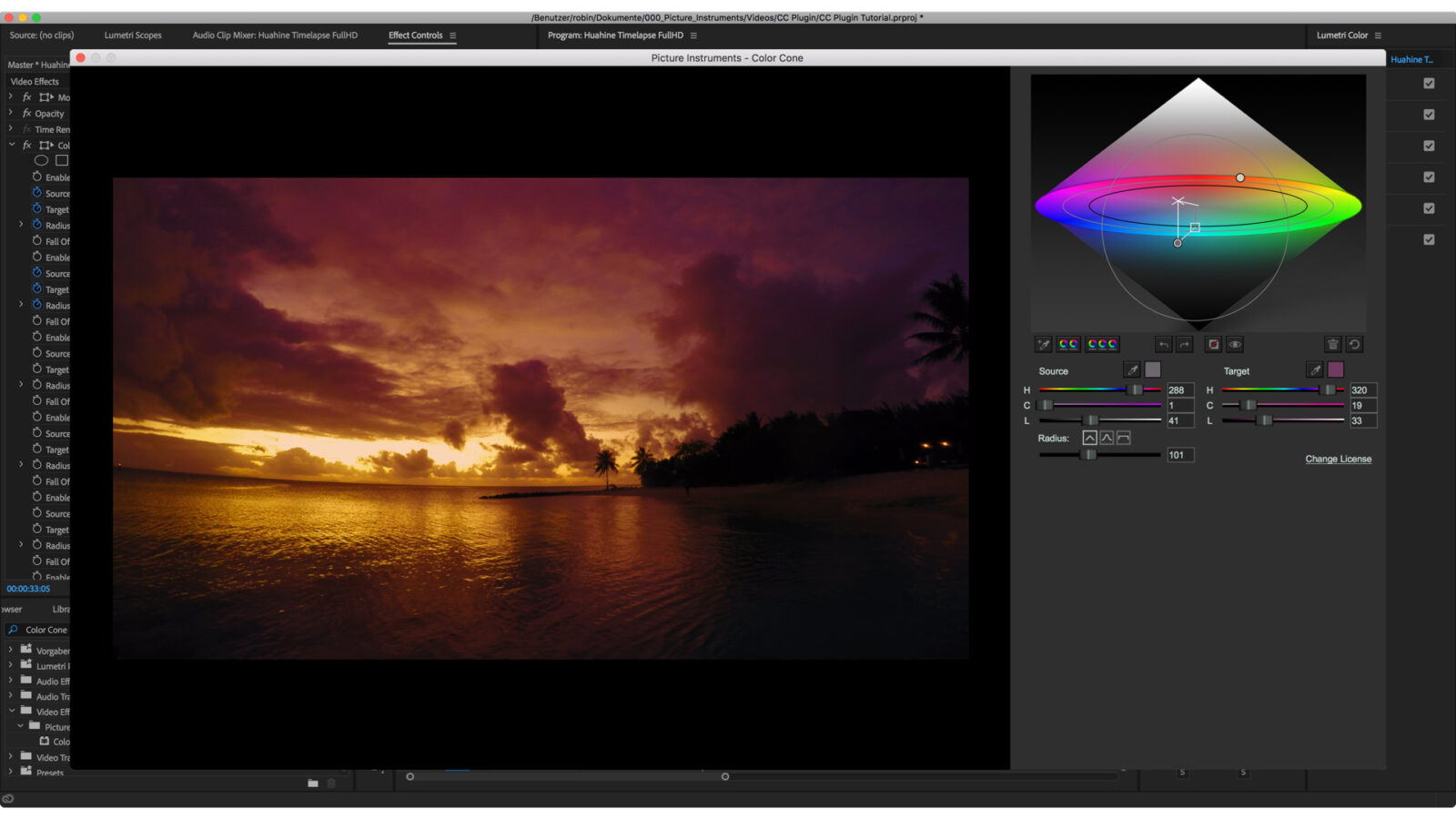Delete selected color with trash icon
This screenshot has height=819, width=1456.
[1333, 344]
